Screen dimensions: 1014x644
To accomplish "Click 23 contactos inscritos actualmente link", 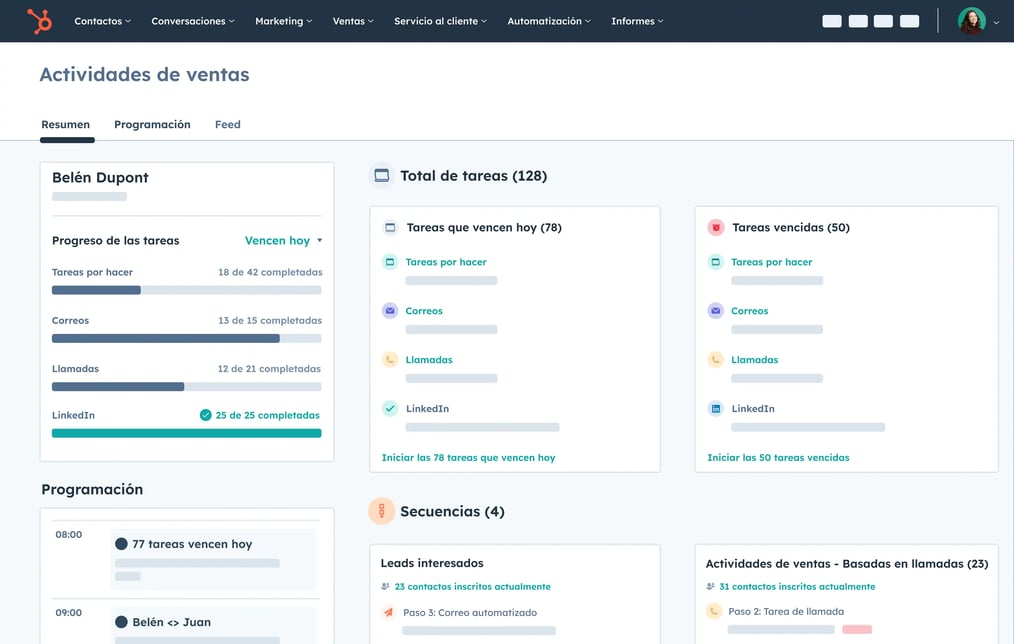I will point(473,586).
